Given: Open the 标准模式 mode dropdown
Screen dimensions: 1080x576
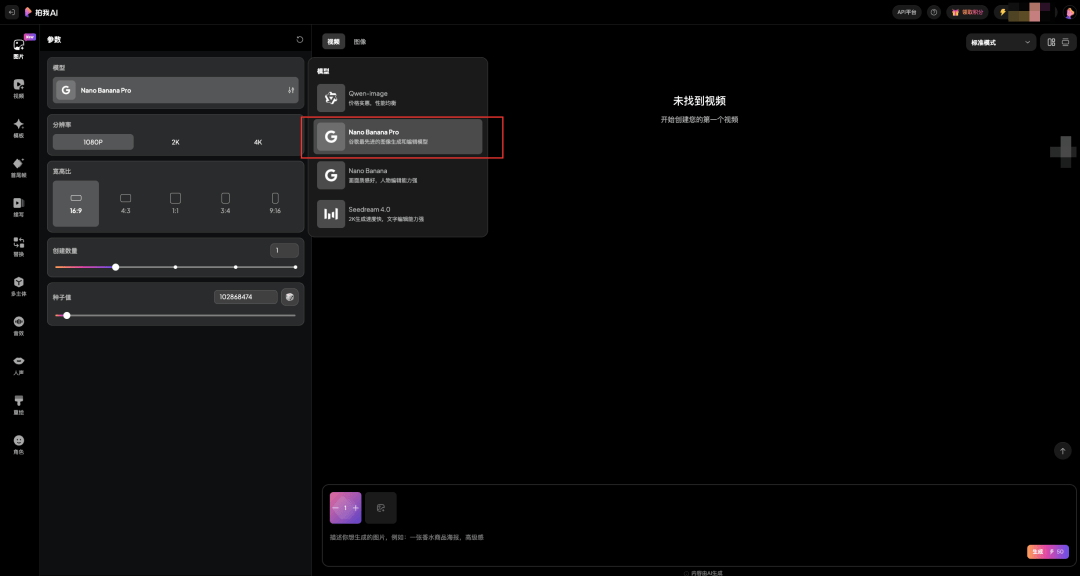Looking at the screenshot, I should tap(1000, 42).
